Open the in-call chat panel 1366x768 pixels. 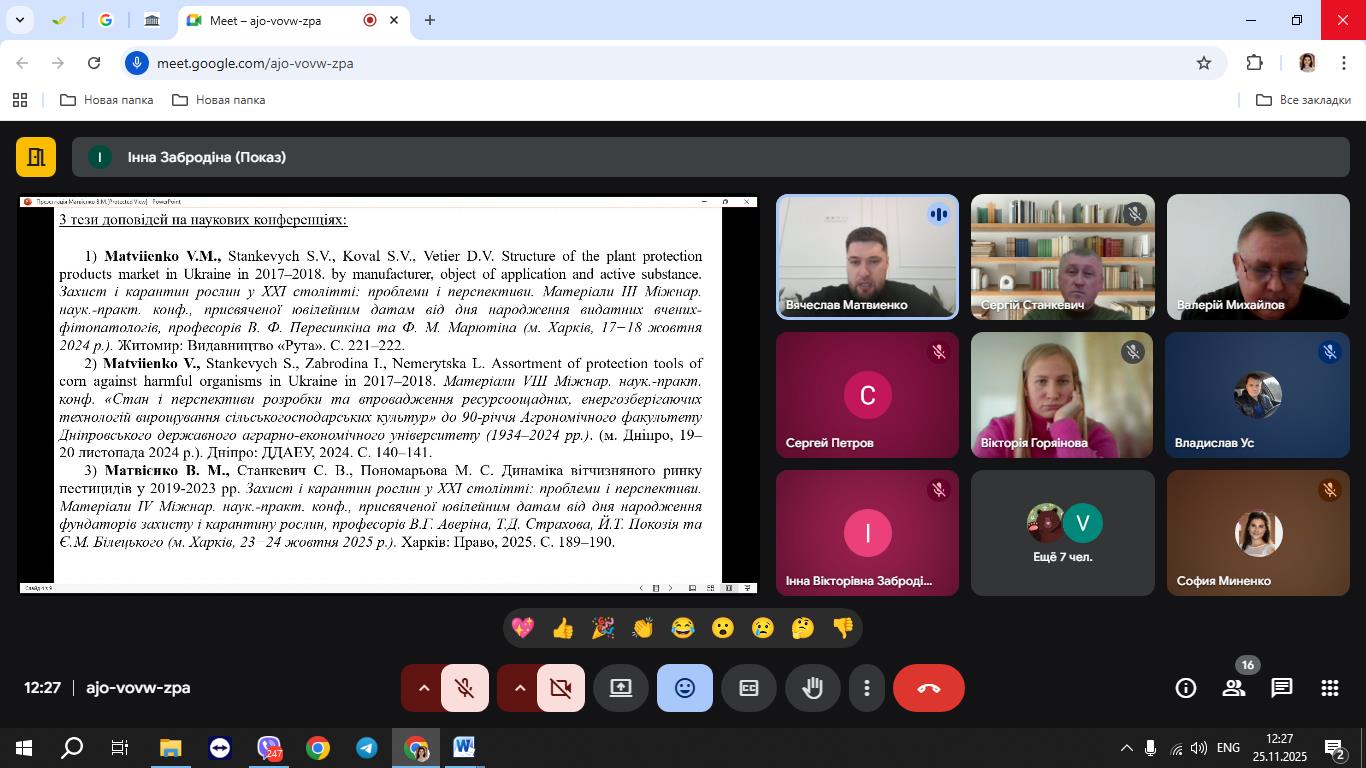click(1281, 688)
